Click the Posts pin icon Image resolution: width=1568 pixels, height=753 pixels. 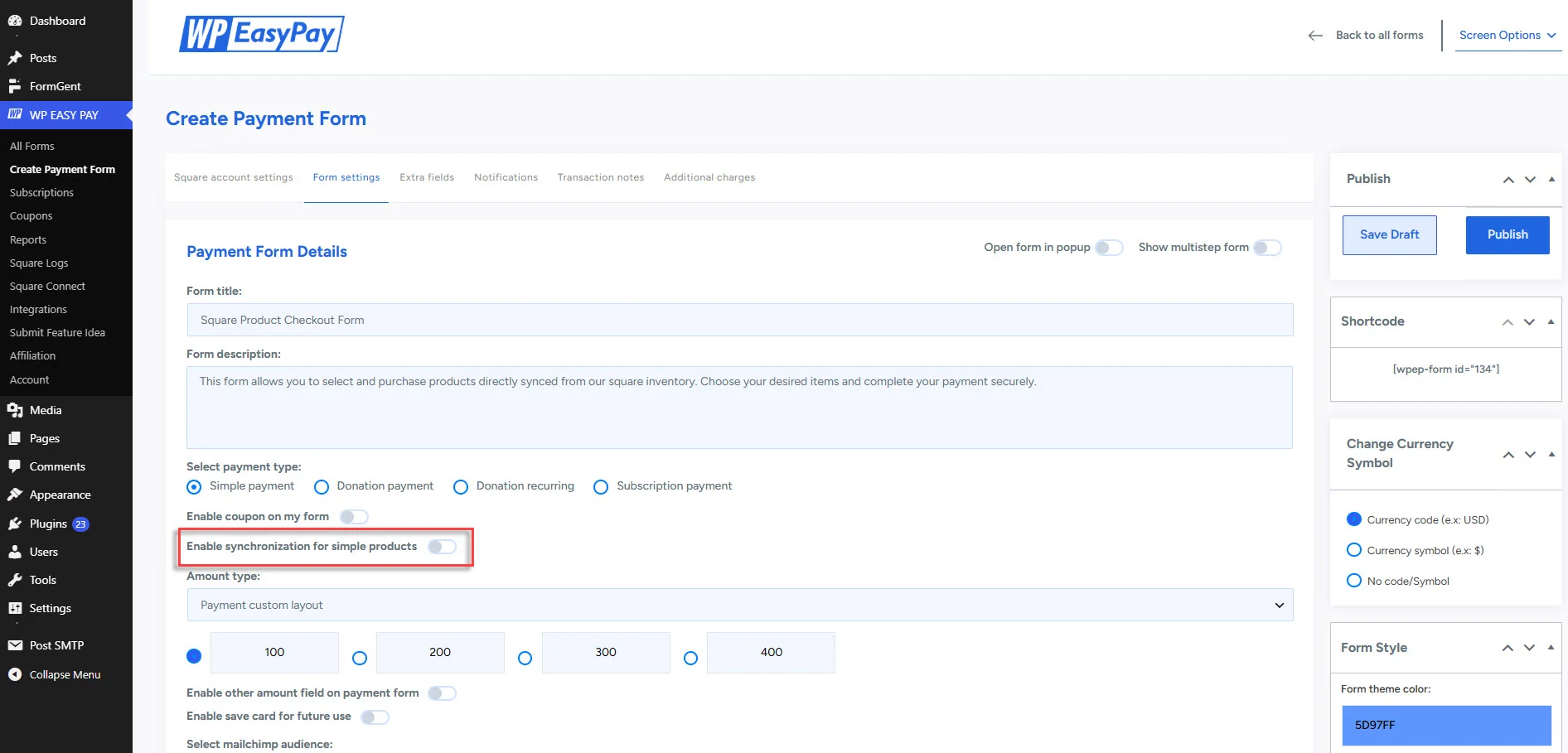(x=15, y=58)
